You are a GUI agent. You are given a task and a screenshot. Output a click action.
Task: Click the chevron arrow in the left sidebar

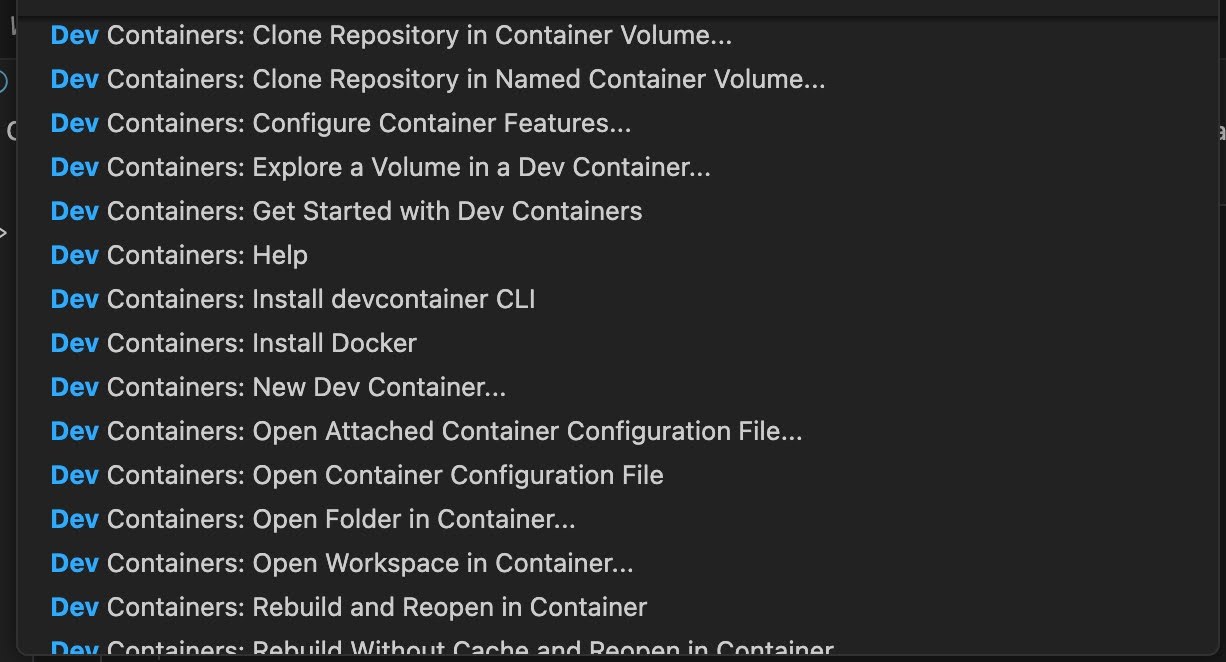(5, 232)
